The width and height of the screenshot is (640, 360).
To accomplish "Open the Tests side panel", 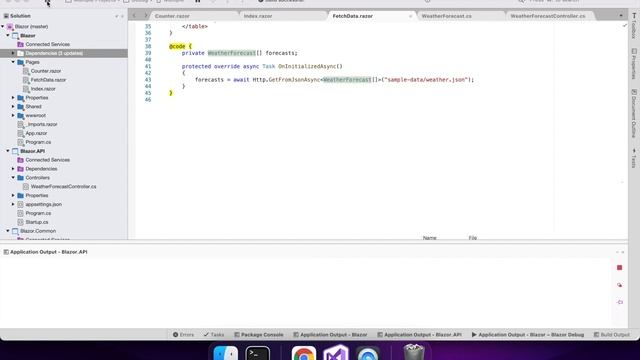I will click(634, 158).
